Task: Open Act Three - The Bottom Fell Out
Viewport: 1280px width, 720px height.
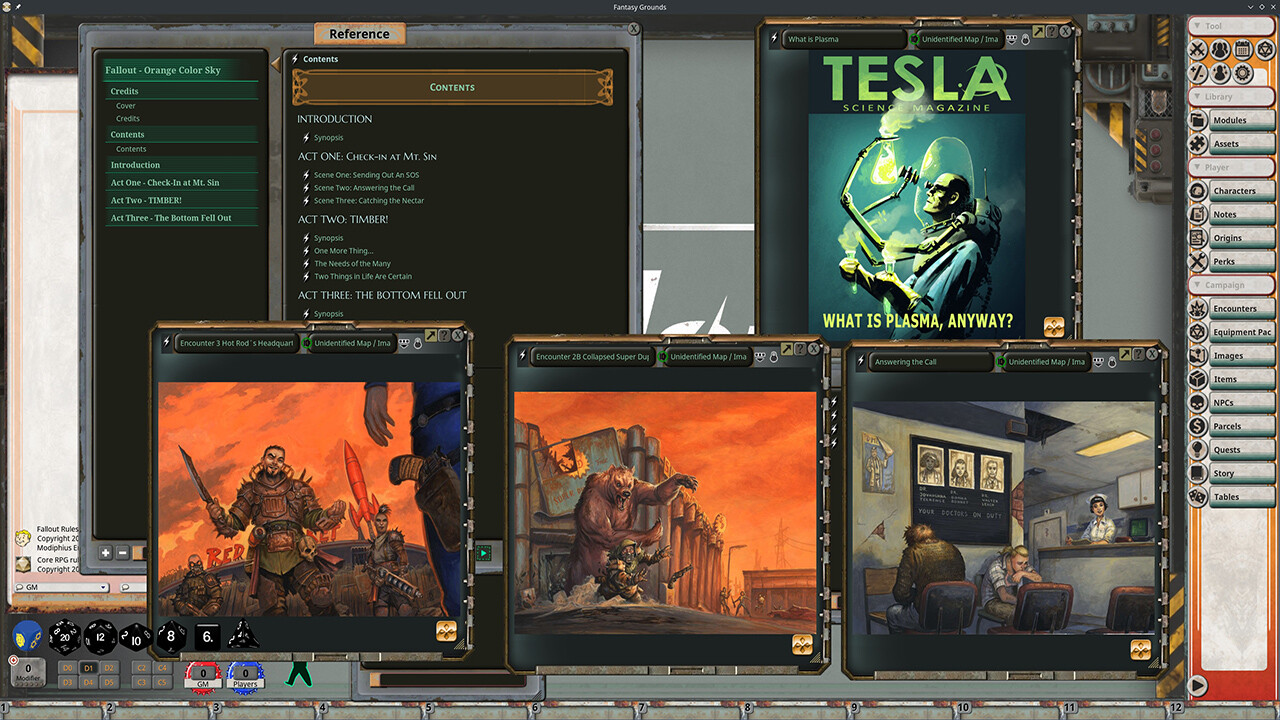Action: click(171, 218)
